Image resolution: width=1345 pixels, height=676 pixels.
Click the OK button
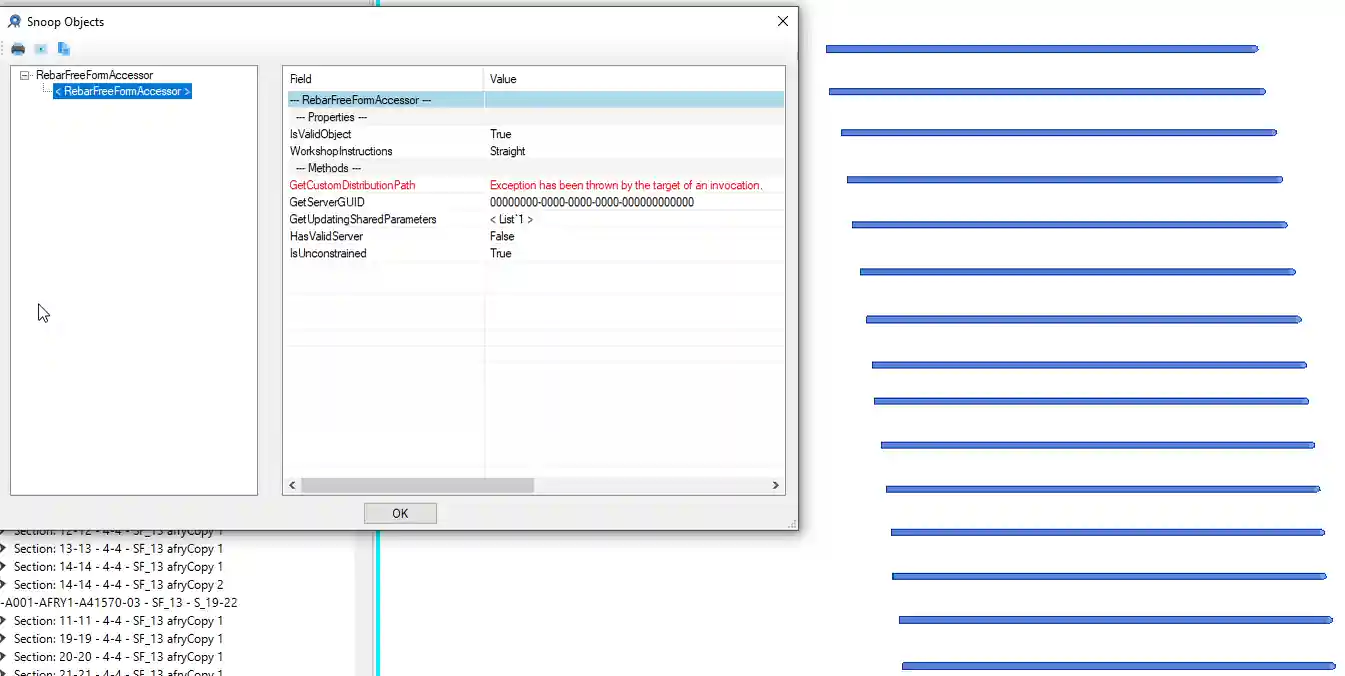(400, 513)
